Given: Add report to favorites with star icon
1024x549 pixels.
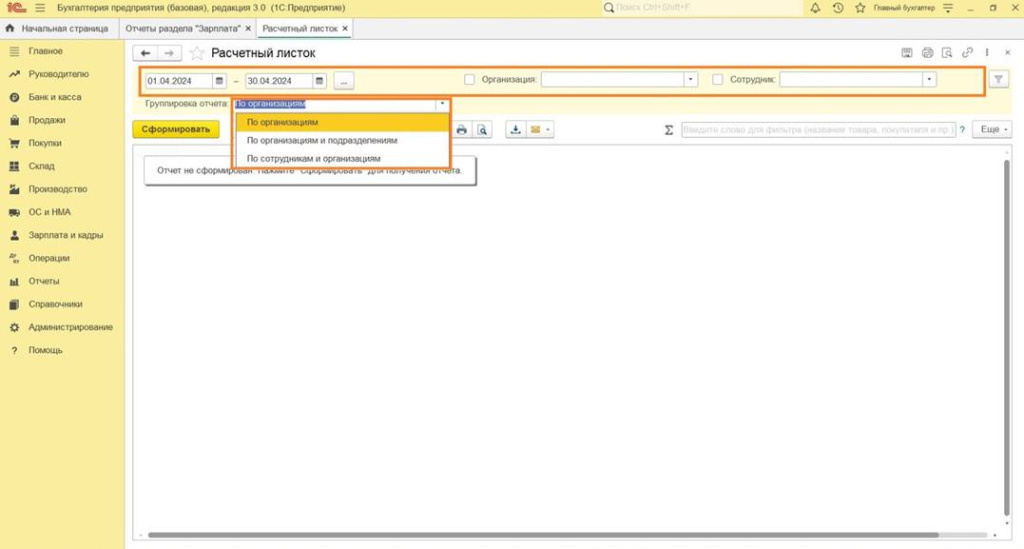Looking at the screenshot, I should tap(197, 53).
